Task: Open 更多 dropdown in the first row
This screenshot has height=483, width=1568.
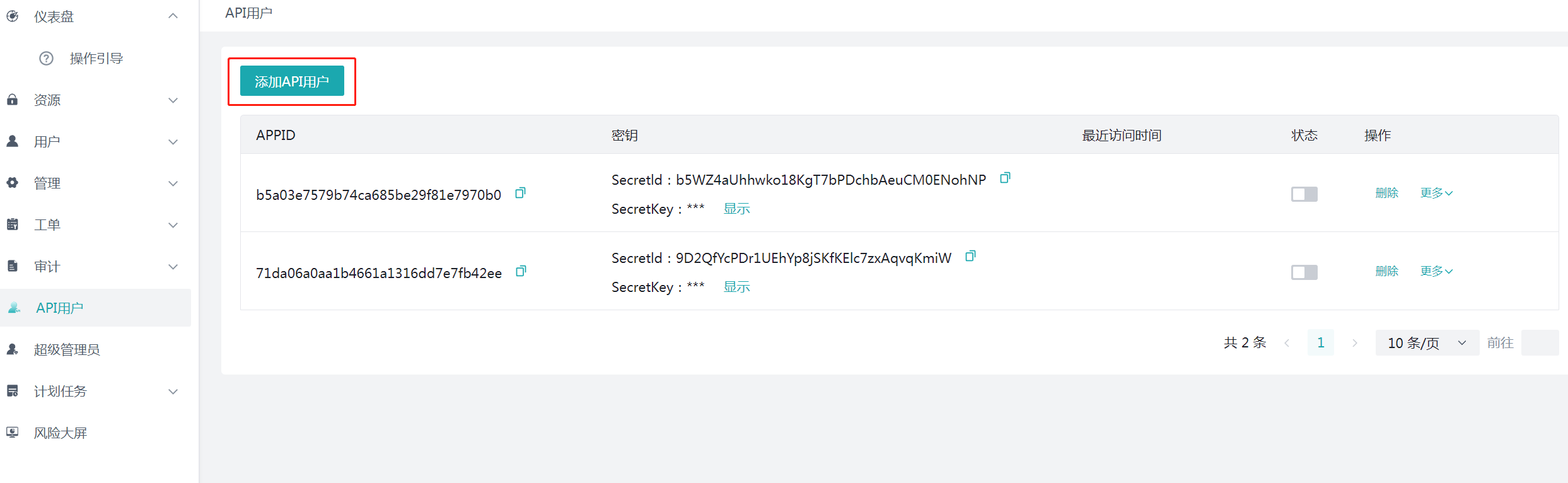Action: click(x=1436, y=193)
